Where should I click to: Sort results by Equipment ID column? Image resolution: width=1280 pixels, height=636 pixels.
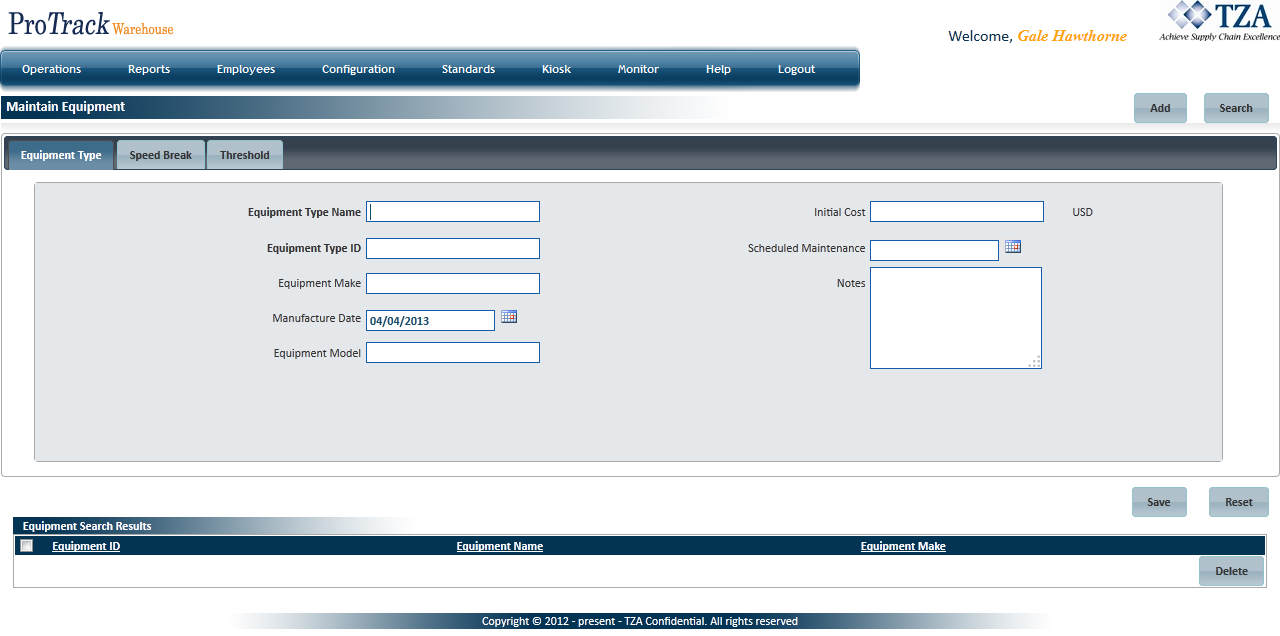click(86, 547)
